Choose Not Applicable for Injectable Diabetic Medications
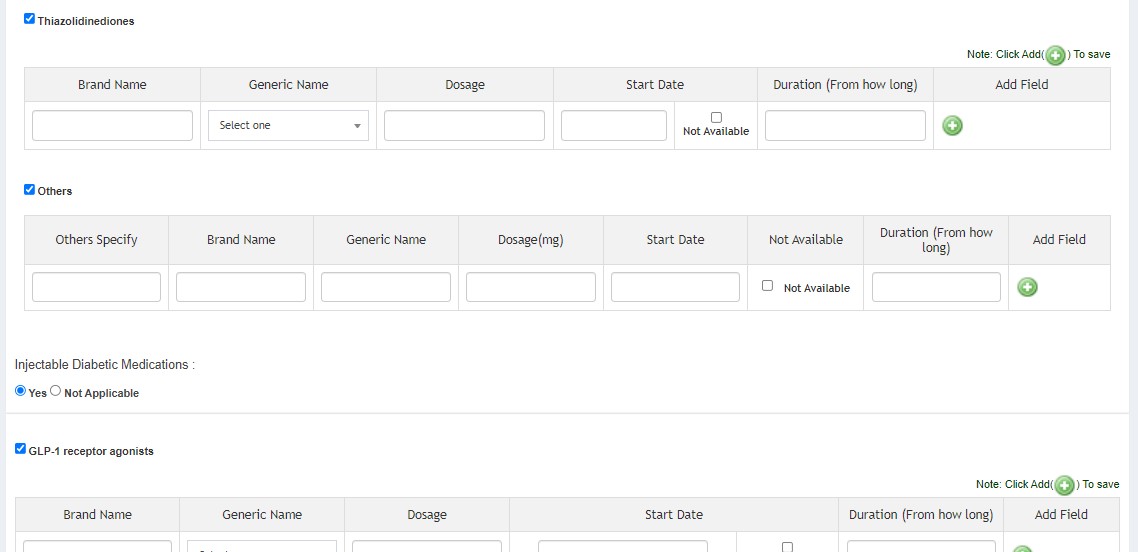Screen dimensions: 1138x552 pos(56,391)
